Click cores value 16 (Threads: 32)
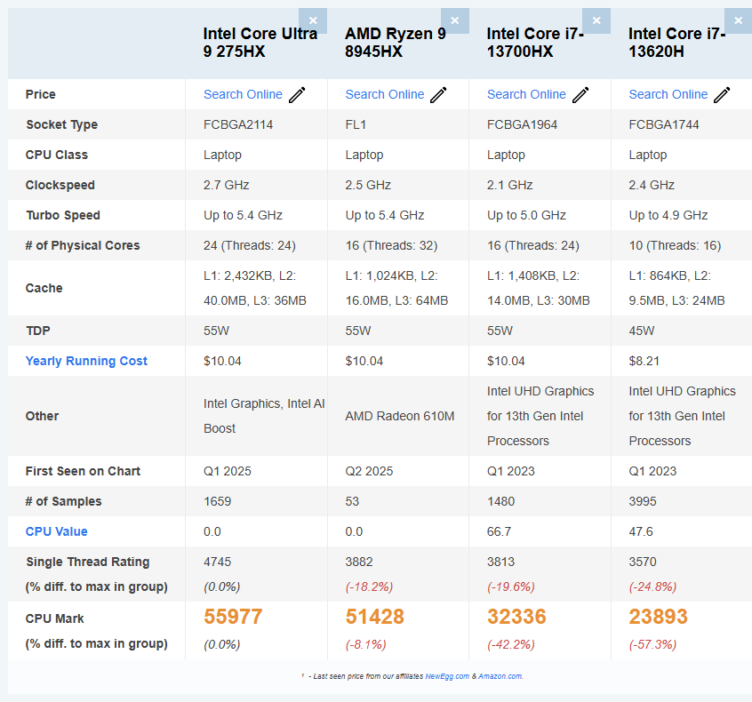 (x=391, y=246)
